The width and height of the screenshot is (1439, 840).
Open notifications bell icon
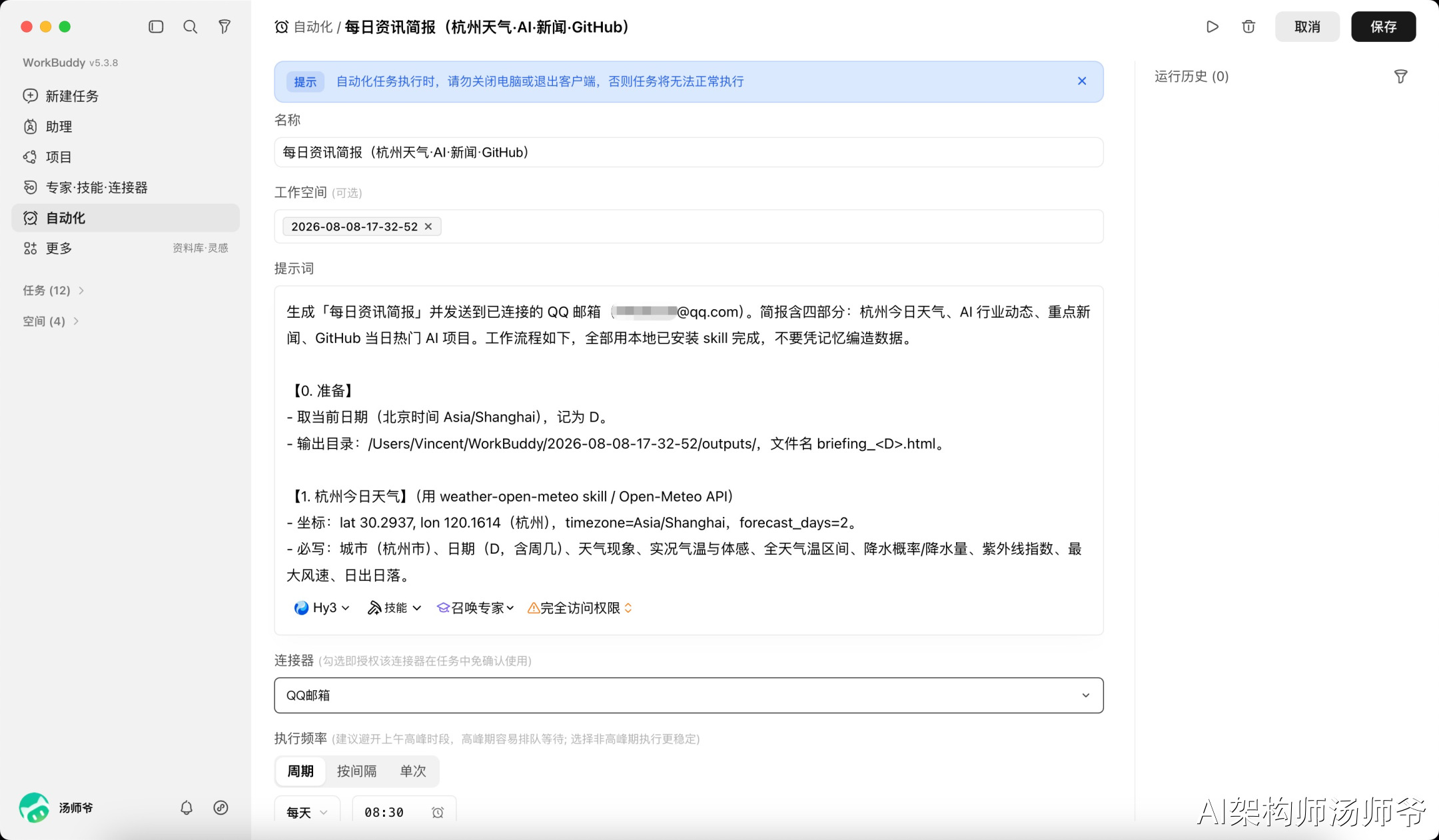[x=187, y=807]
